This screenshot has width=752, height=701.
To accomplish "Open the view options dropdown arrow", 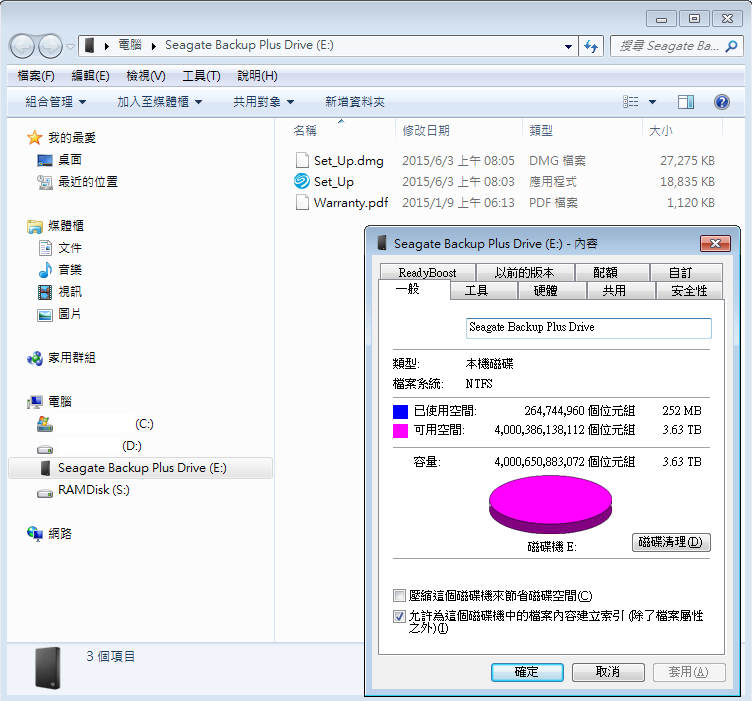I will 652,102.
